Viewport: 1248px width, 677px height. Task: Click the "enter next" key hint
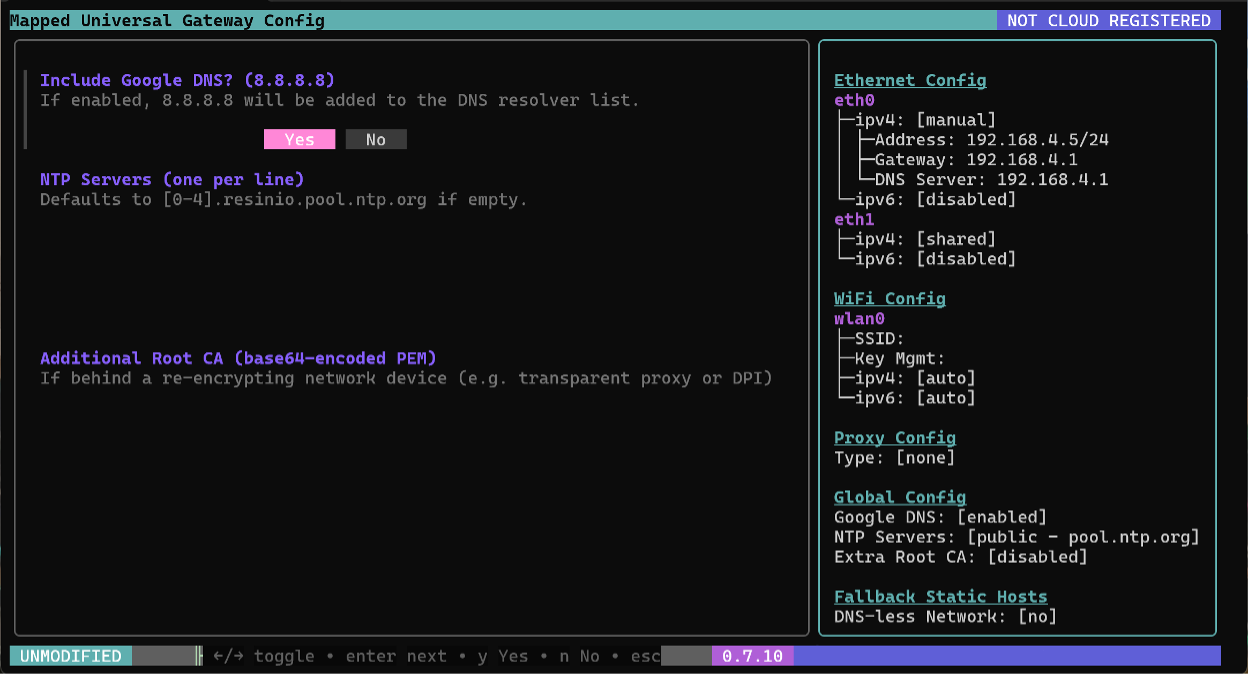(396, 656)
